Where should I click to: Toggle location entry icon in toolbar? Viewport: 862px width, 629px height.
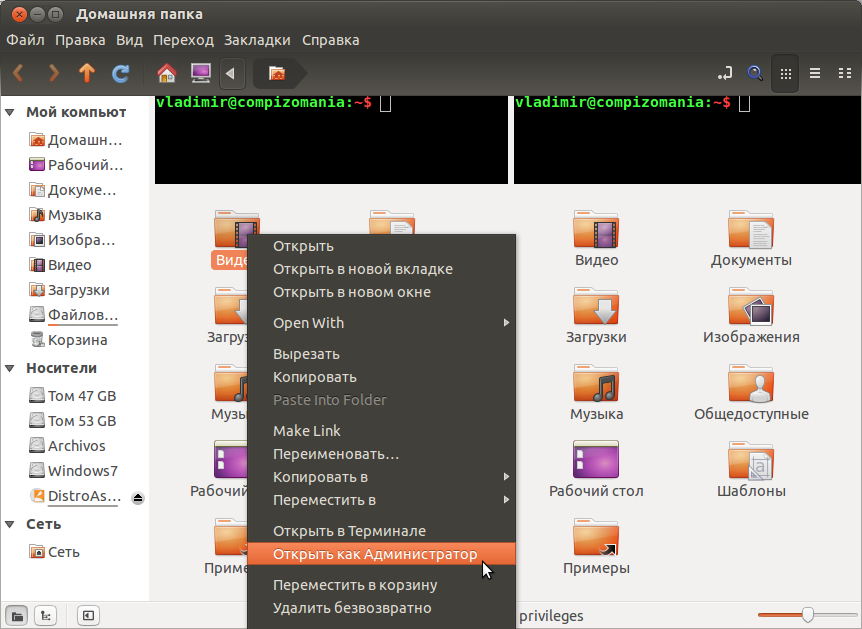(x=725, y=73)
